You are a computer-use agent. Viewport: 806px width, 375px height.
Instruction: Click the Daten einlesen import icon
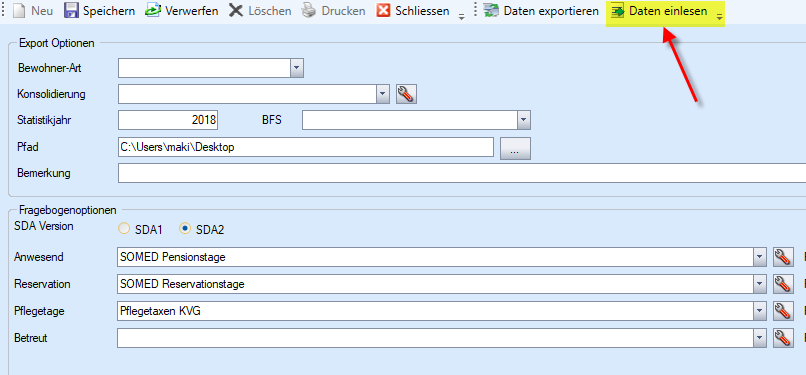[x=618, y=11]
